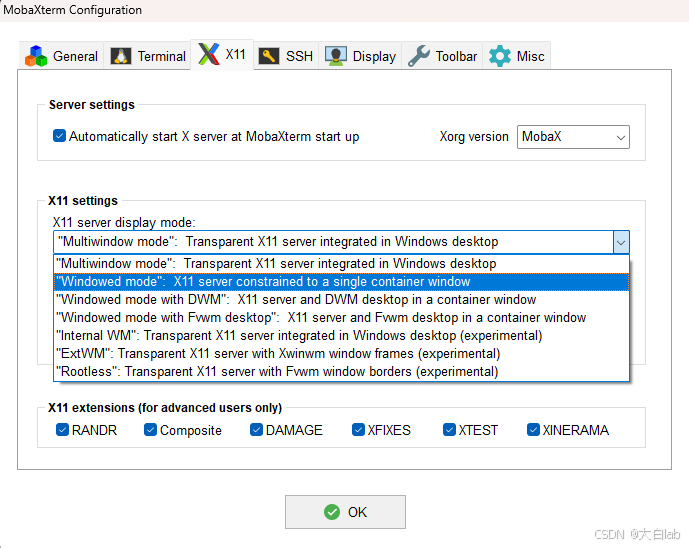Click the "Server settings" group title
This screenshot has height=548, width=689.
click(x=92, y=105)
